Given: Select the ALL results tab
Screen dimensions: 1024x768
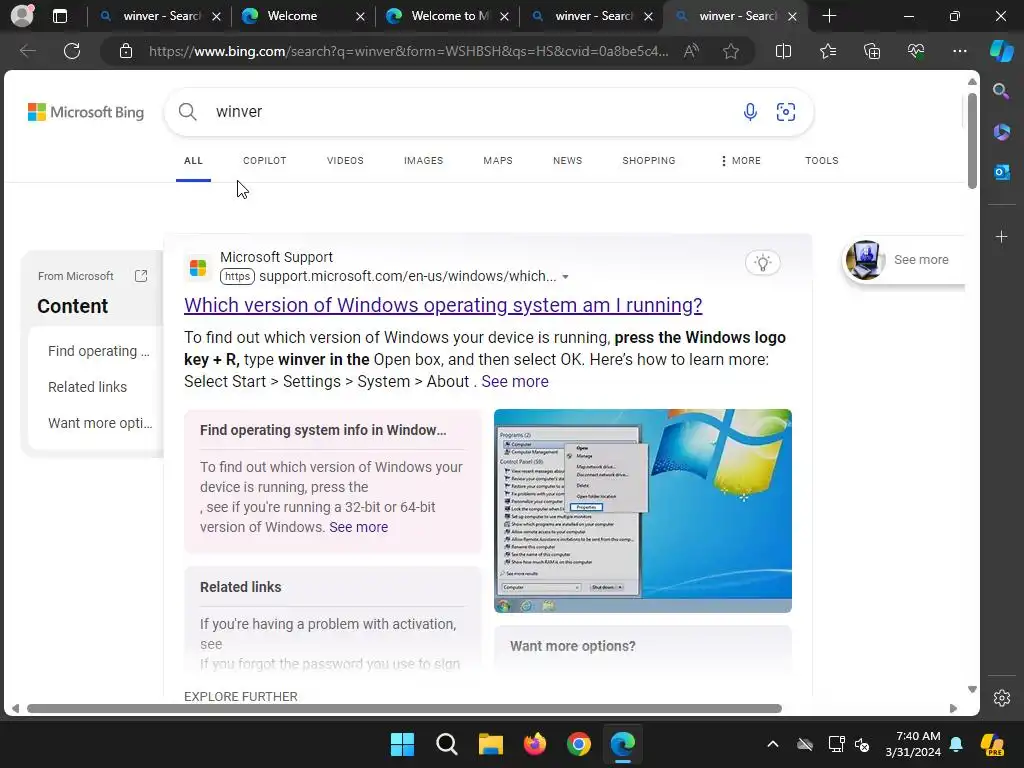Looking at the screenshot, I should (x=193, y=161).
